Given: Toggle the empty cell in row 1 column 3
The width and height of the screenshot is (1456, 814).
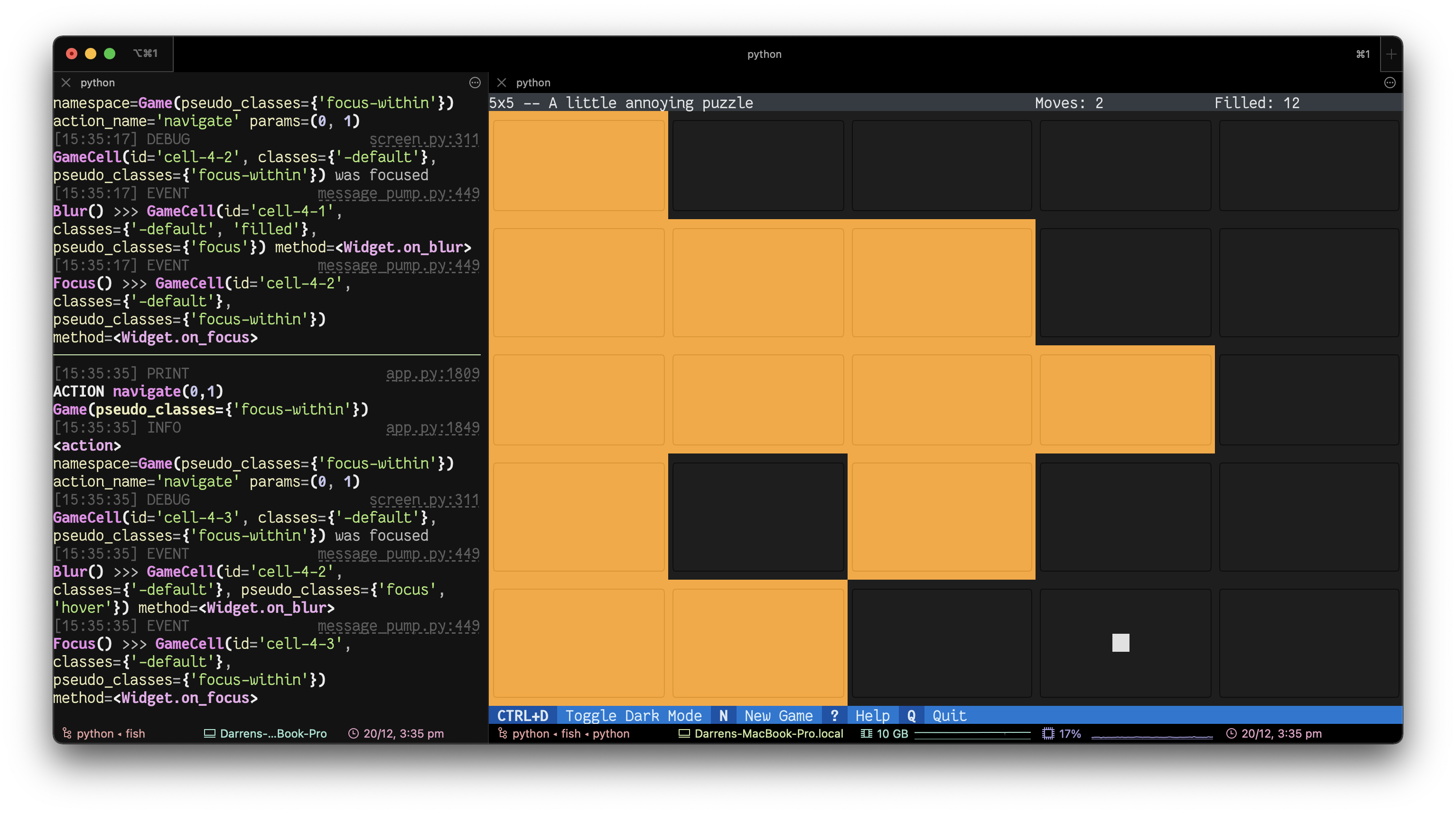Looking at the screenshot, I should [941, 165].
